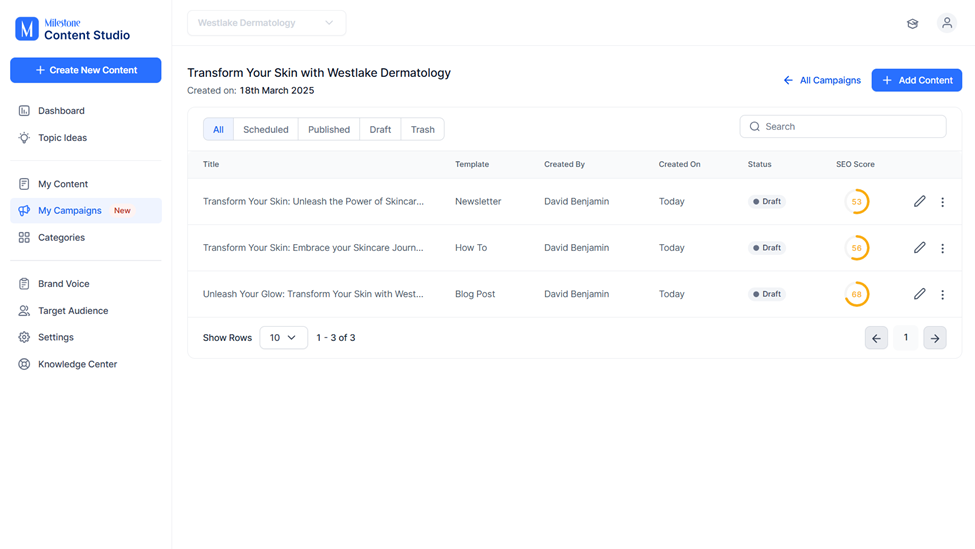This screenshot has height=549, width=975.
Task: Click the search magnifier icon
Action: click(x=754, y=127)
